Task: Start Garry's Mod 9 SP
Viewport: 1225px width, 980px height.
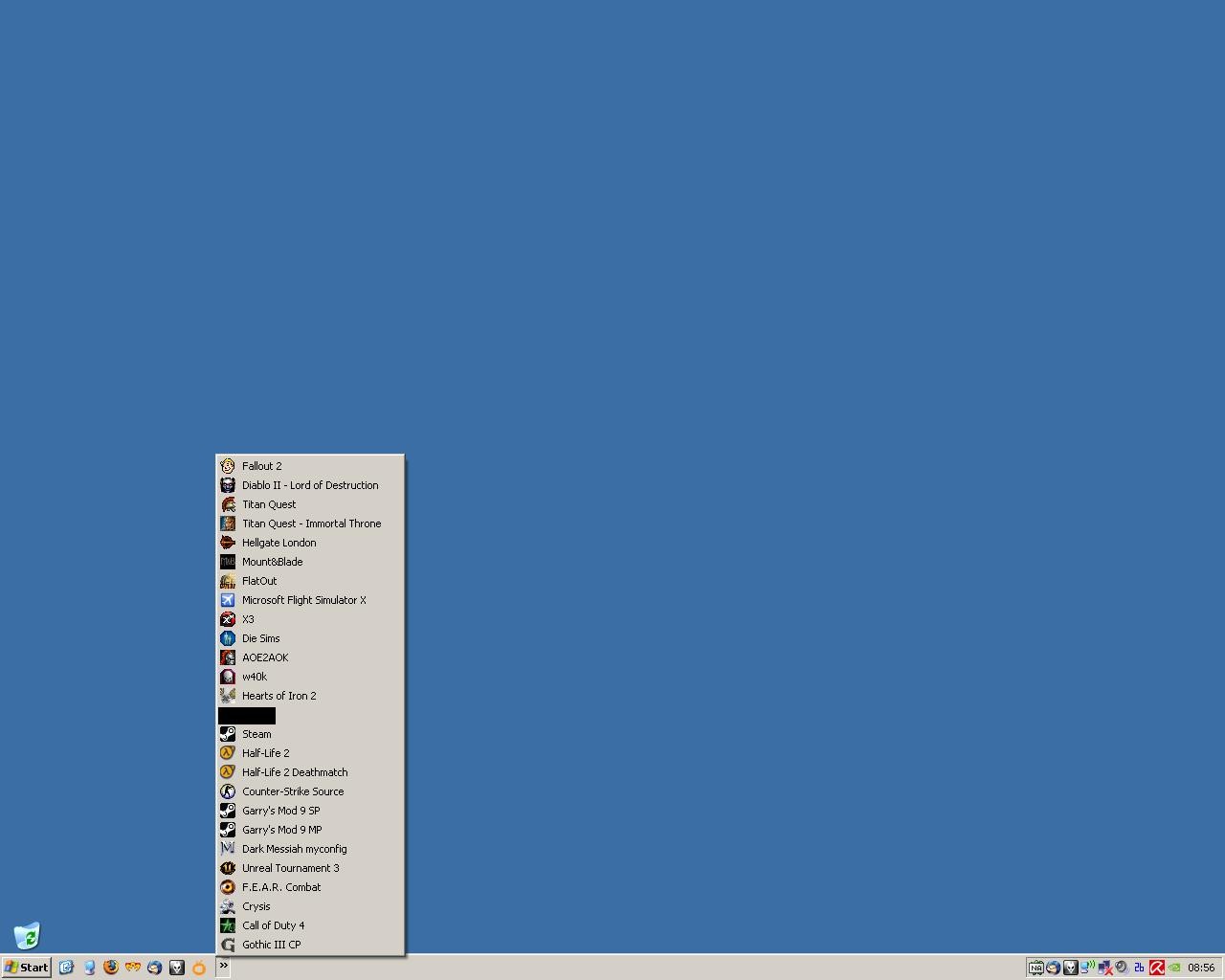Action: click(310, 811)
